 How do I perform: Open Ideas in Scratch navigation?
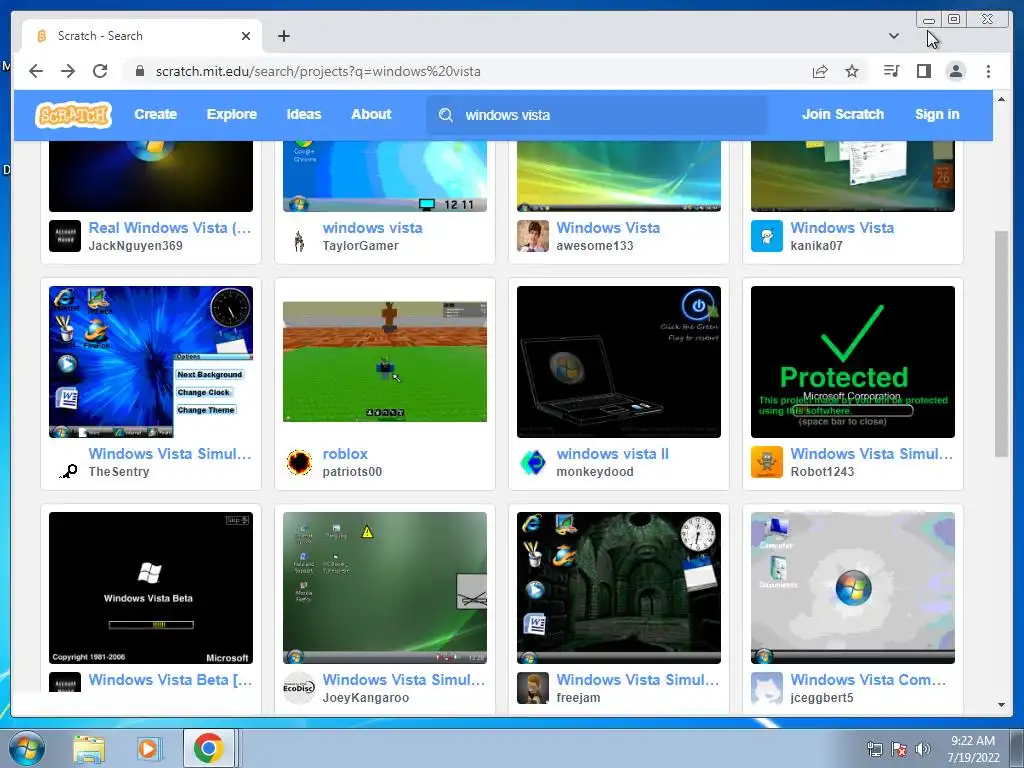304,114
